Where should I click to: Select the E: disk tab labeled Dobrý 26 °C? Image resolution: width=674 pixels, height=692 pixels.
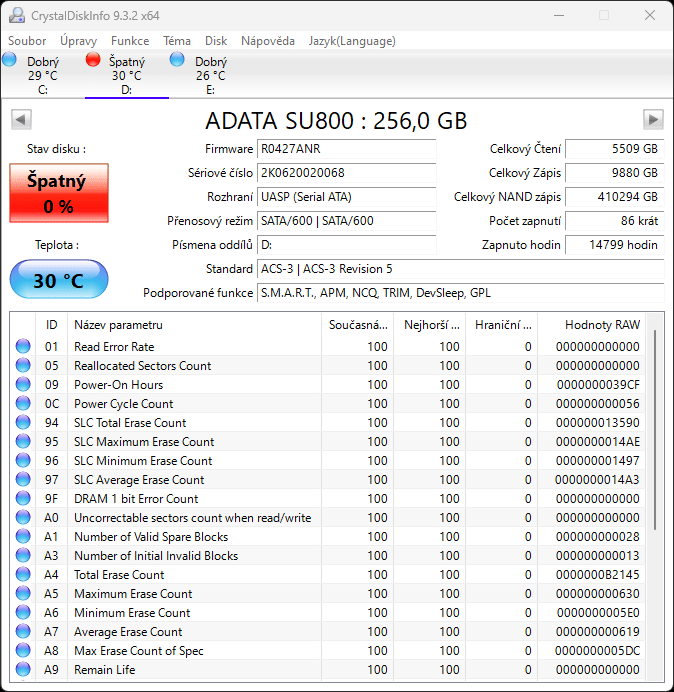[210, 75]
